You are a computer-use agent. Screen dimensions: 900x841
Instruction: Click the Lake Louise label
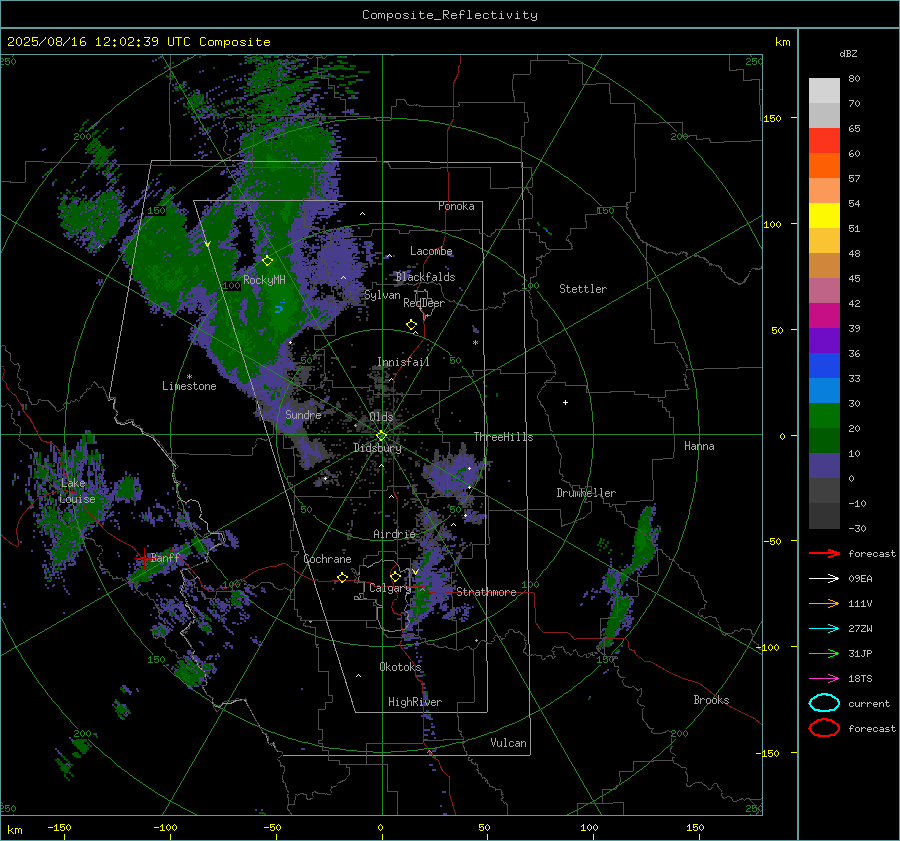pos(77,491)
